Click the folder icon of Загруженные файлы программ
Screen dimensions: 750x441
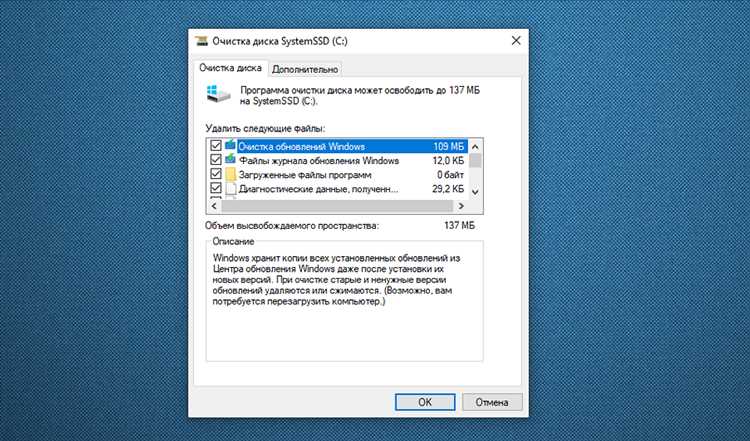(x=231, y=174)
